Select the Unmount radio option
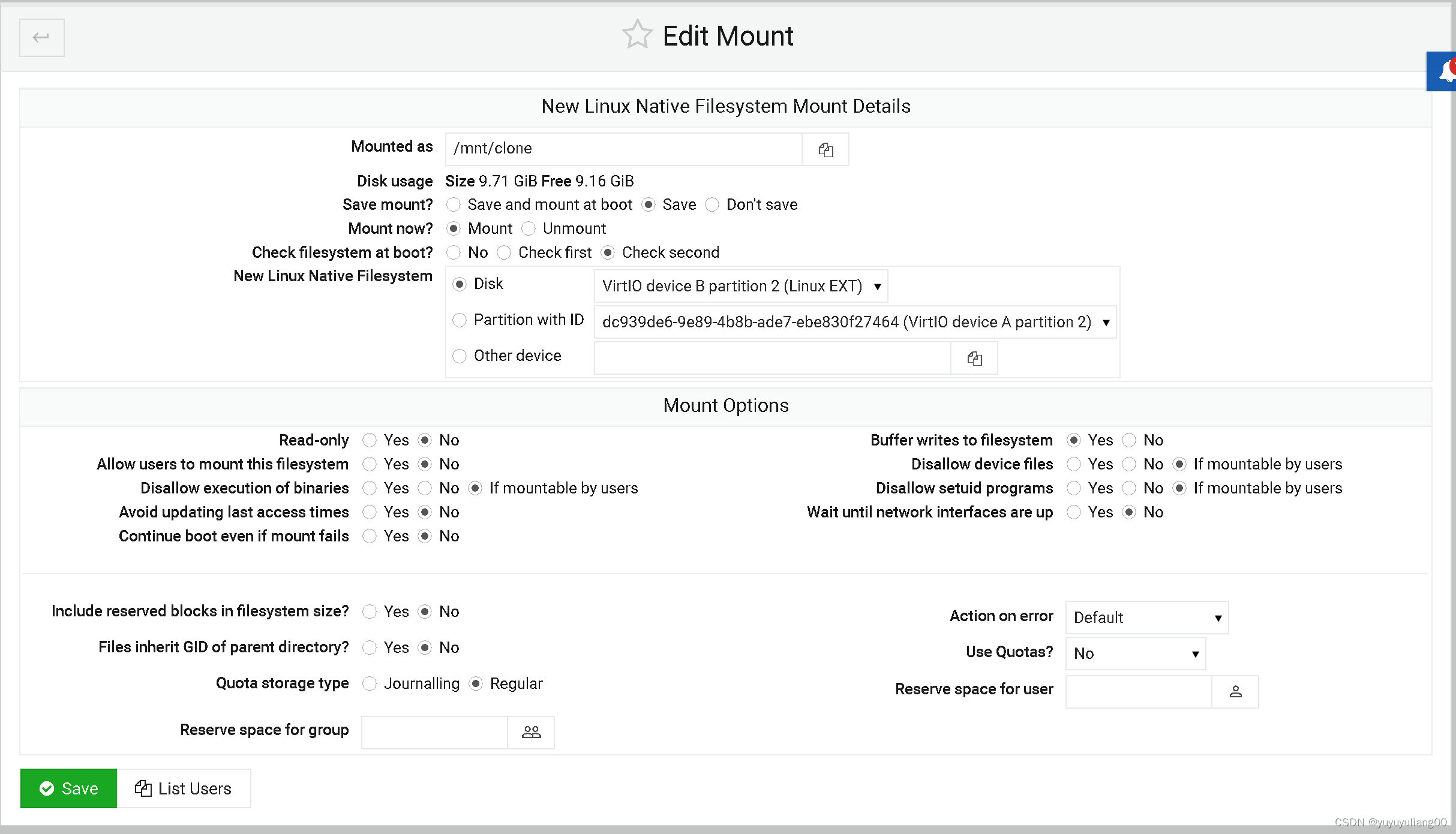This screenshot has width=1456, height=834. [529, 229]
